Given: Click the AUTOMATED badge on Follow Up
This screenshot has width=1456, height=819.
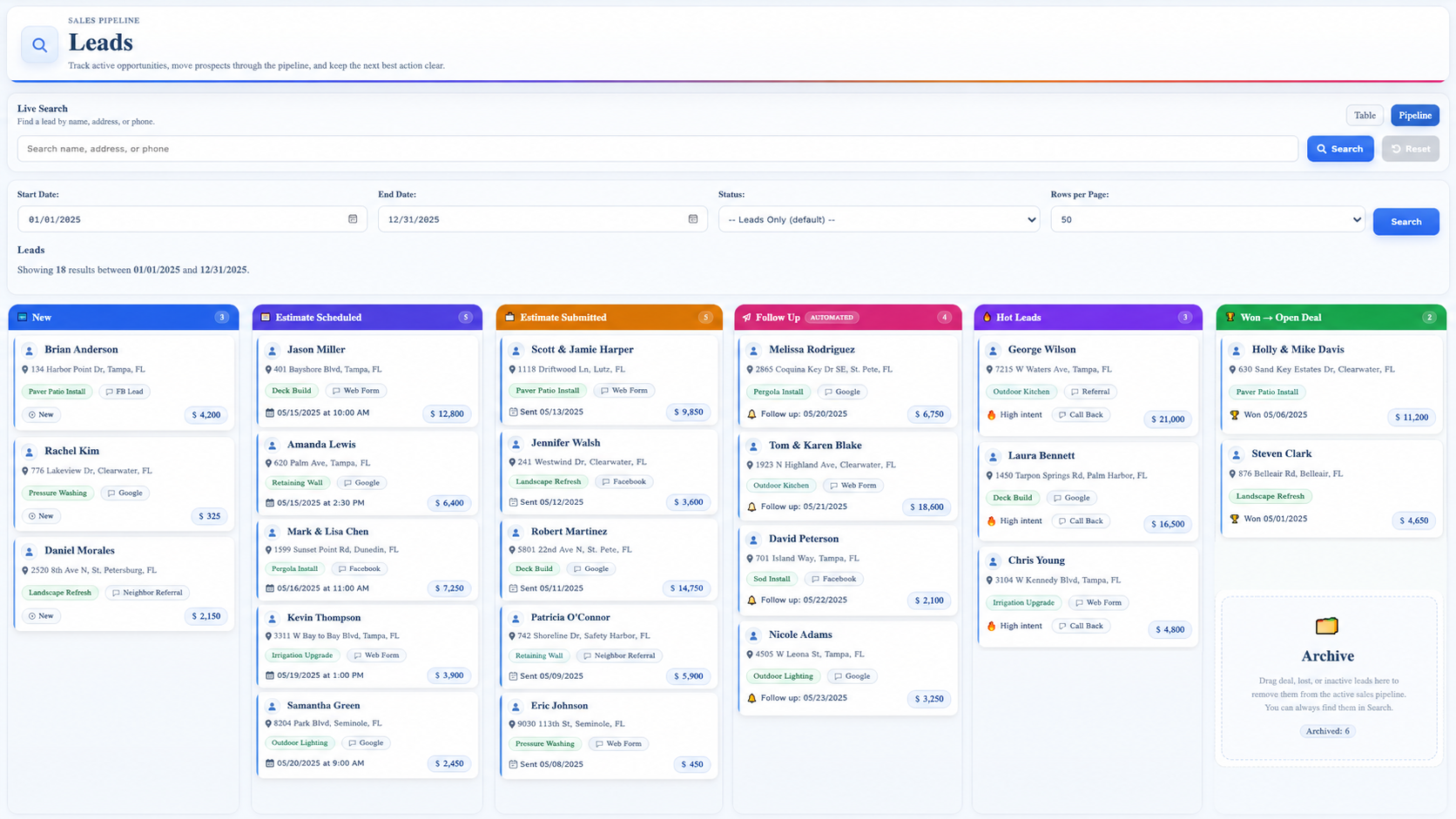Looking at the screenshot, I should click(832, 318).
